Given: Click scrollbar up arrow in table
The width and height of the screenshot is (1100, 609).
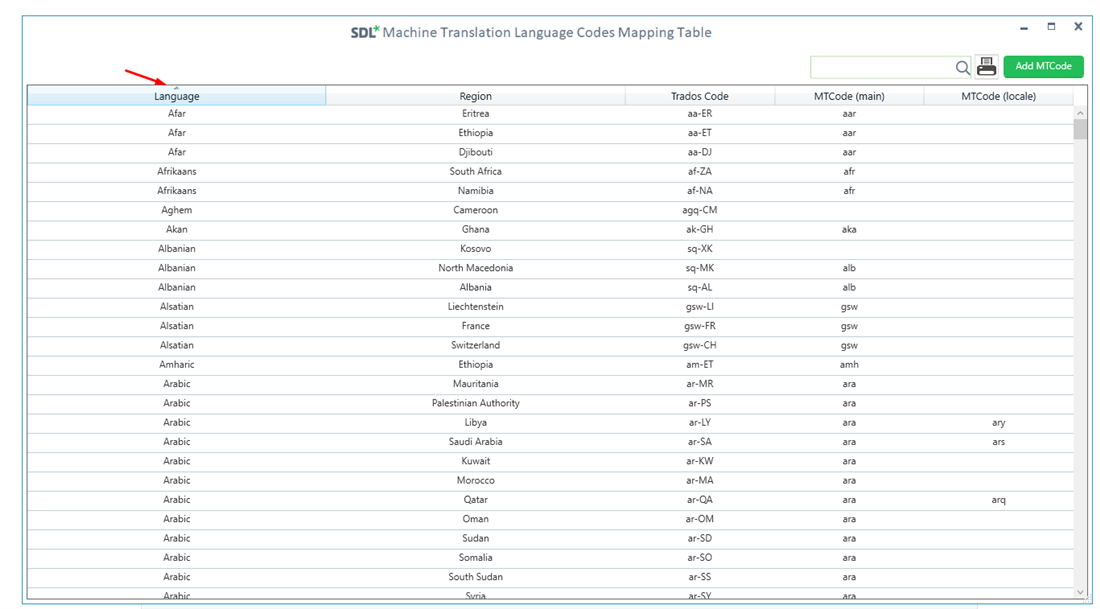Looking at the screenshot, I should click(1080, 113).
